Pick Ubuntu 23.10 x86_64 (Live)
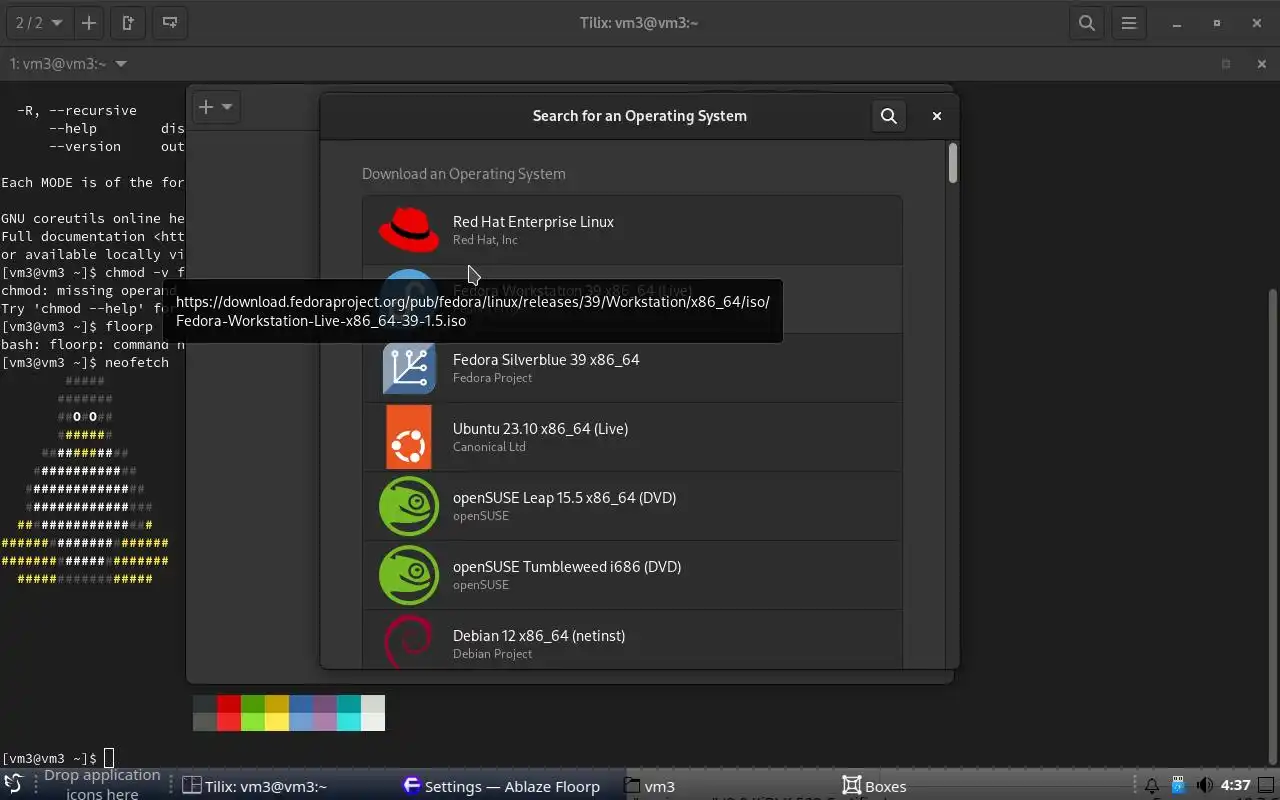This screenshot has width=1280, height=800. tap(633, 437)
